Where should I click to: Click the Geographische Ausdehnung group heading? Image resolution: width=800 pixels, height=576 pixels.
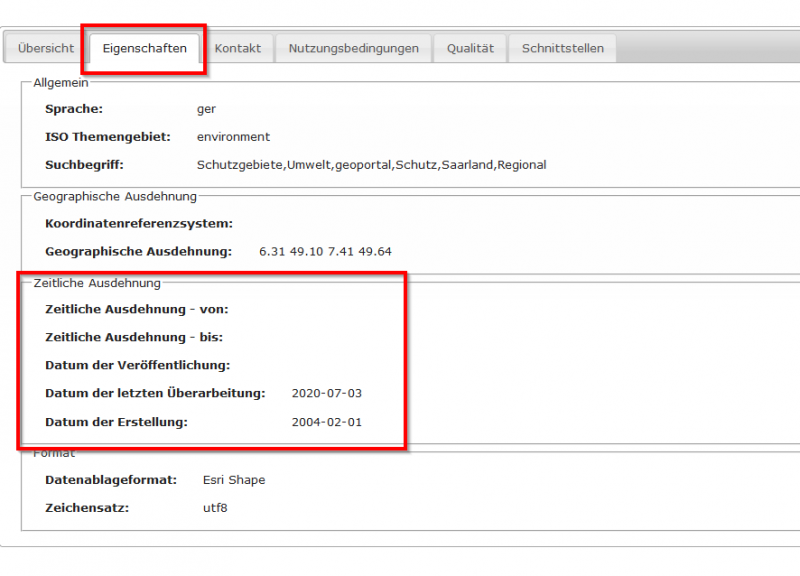(115, 196)
